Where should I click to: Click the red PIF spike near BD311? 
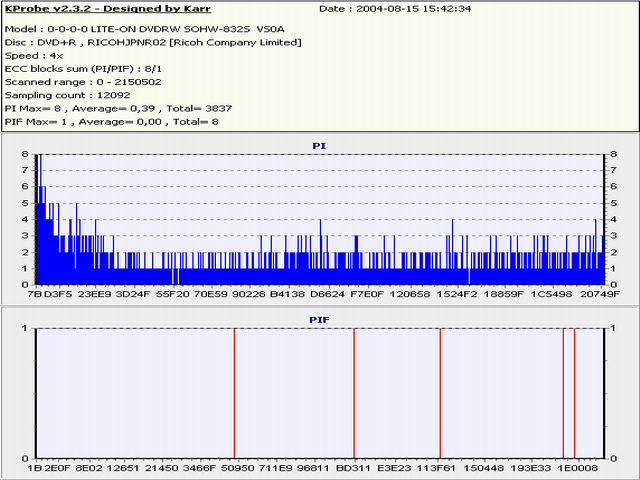tap(354, 393)
